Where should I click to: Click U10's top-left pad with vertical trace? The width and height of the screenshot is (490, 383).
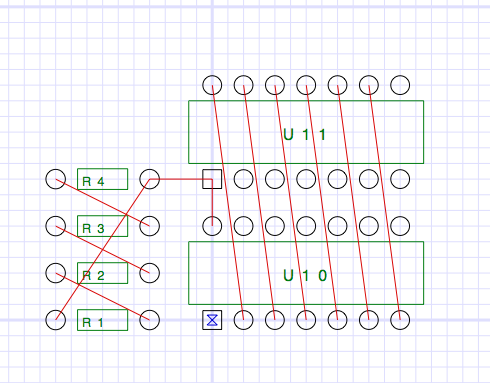tap(212, 226)
